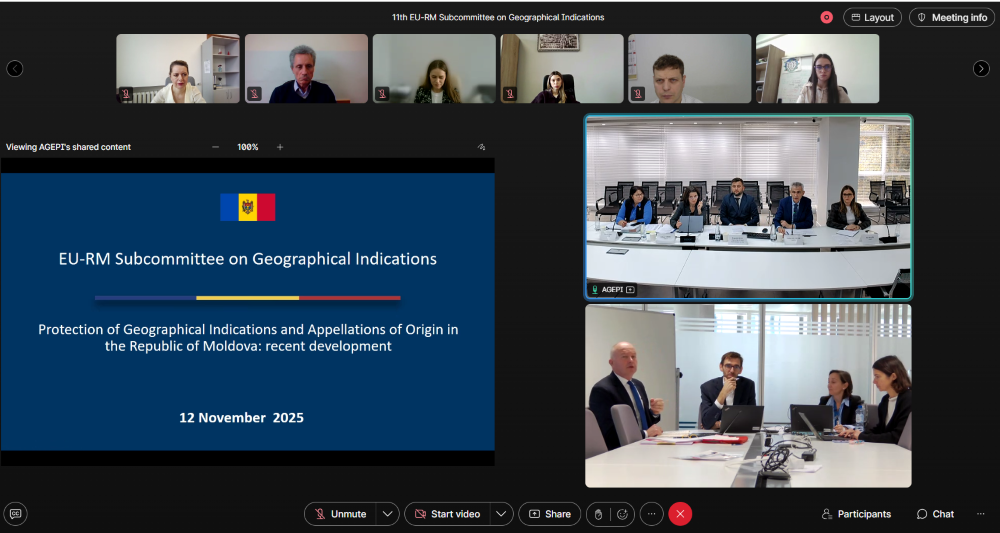
Task: Click the red recording indicator icon
Action: [827, 17]
